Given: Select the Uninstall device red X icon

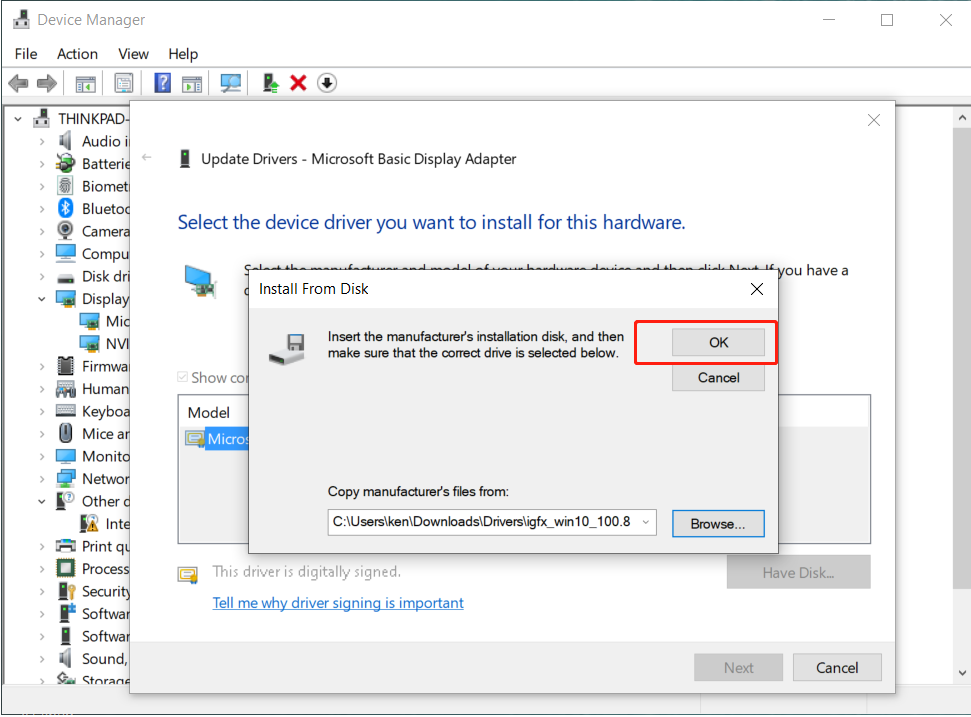Looking at the screenshot, I should click(298, 82).
